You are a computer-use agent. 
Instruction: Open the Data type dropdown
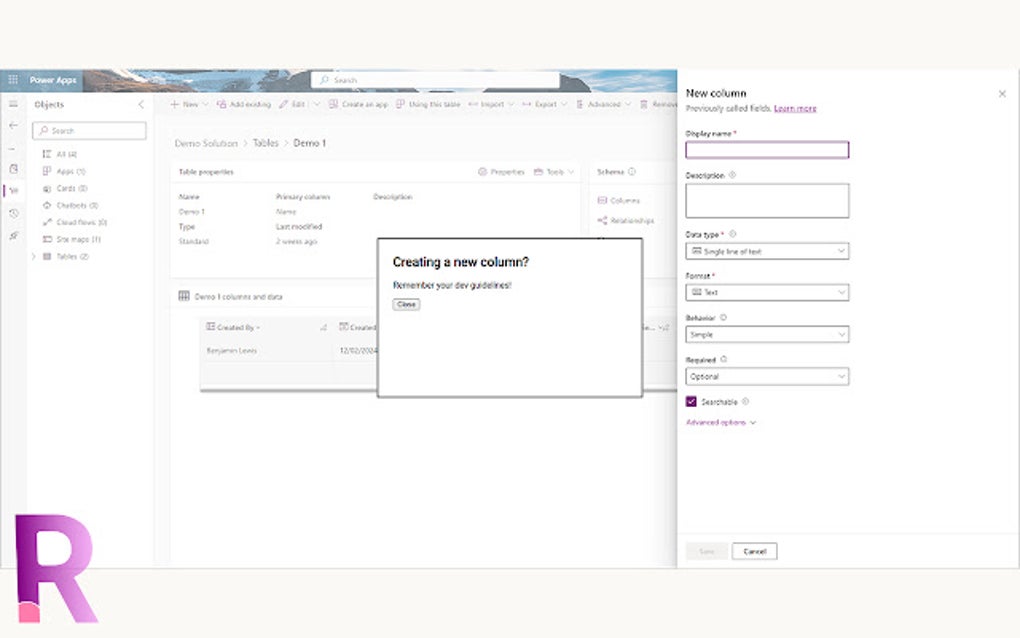(x=767, y=251)
